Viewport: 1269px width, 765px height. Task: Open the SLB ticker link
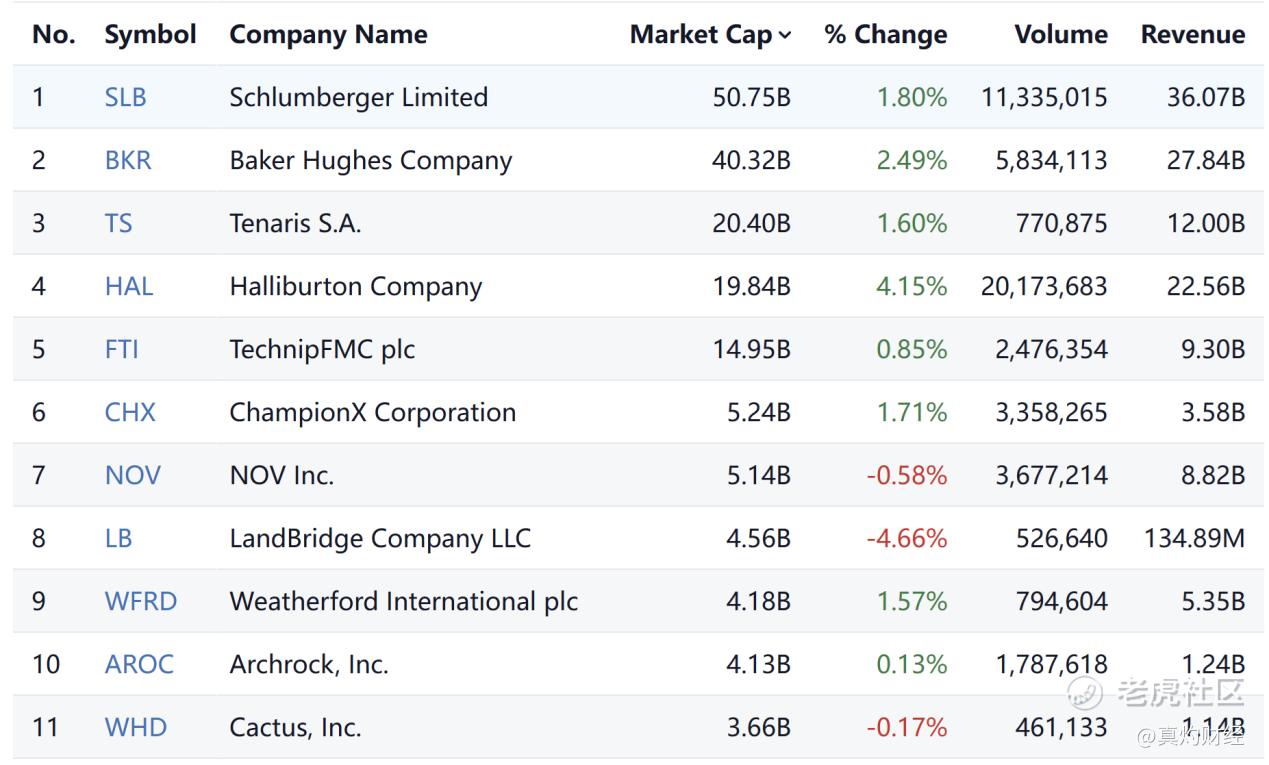[125, 97]
